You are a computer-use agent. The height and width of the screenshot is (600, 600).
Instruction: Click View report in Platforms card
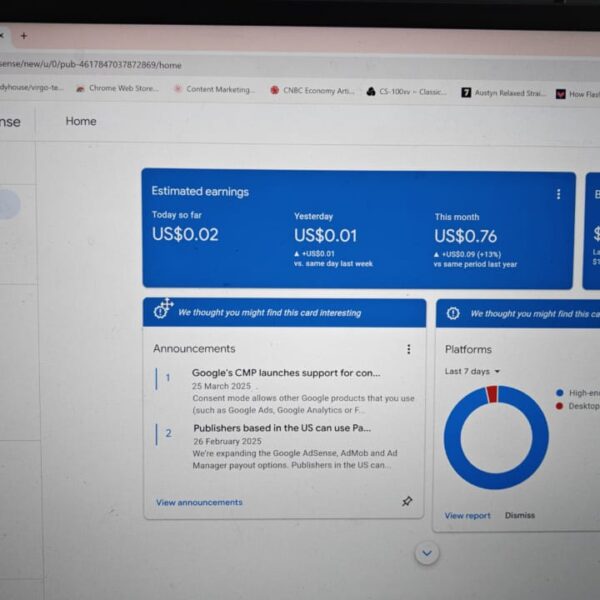[x=467, y=515]
